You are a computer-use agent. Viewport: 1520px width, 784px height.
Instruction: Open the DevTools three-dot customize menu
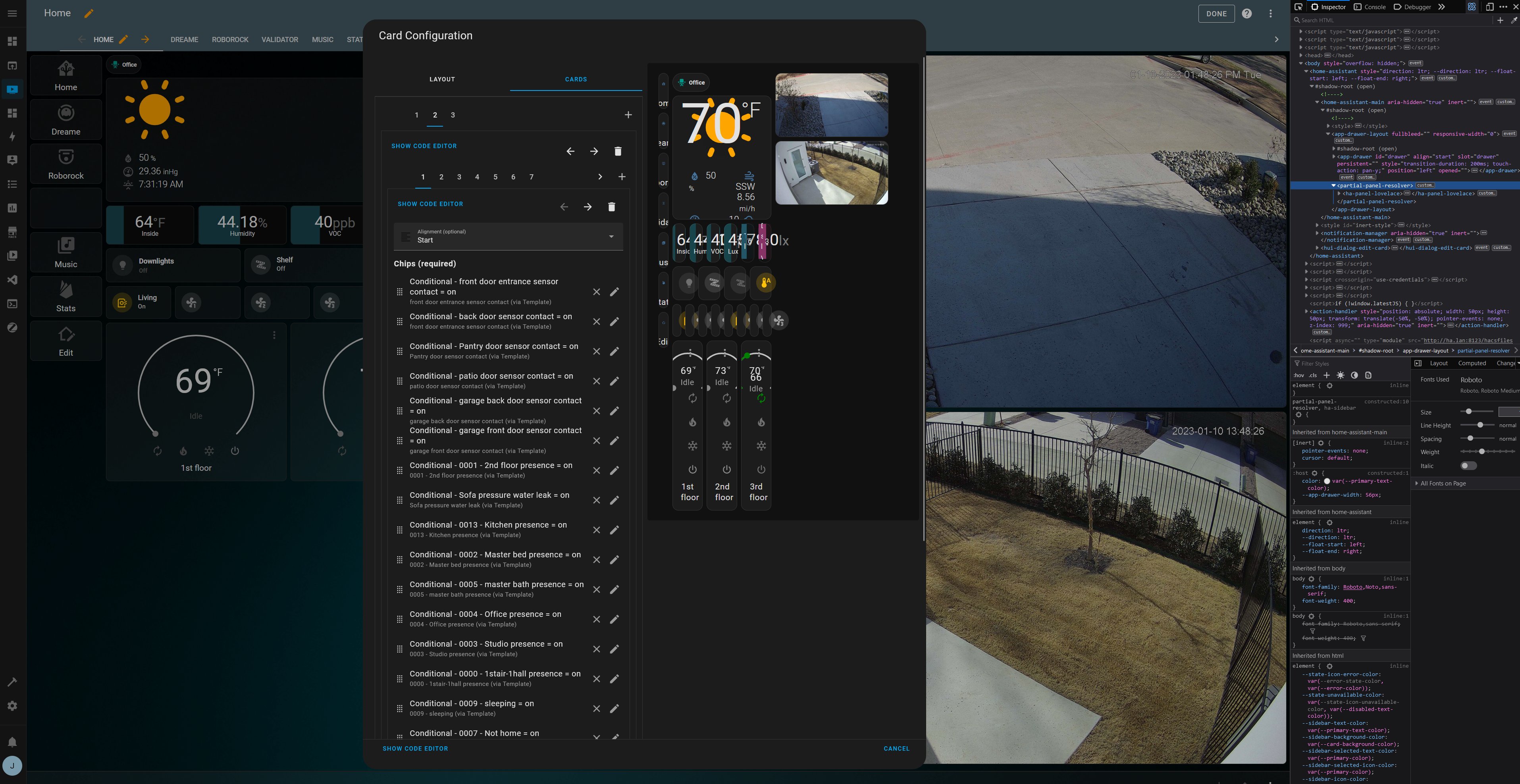(1503, 7)
